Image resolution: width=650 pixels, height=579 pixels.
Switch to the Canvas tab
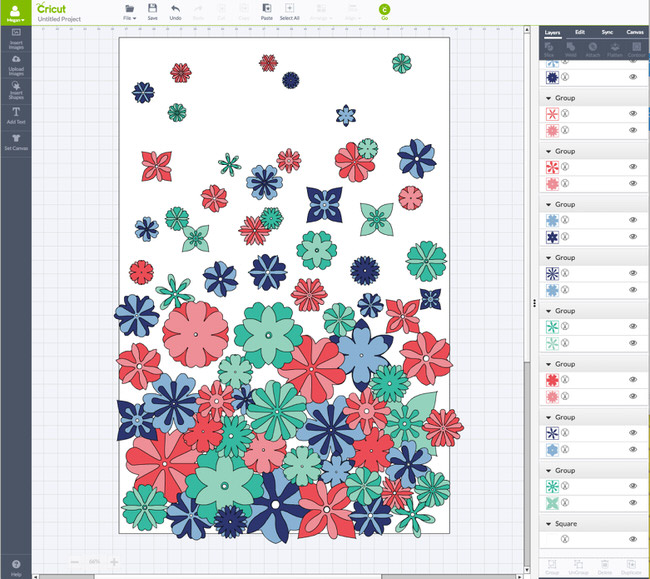(635, 32)
